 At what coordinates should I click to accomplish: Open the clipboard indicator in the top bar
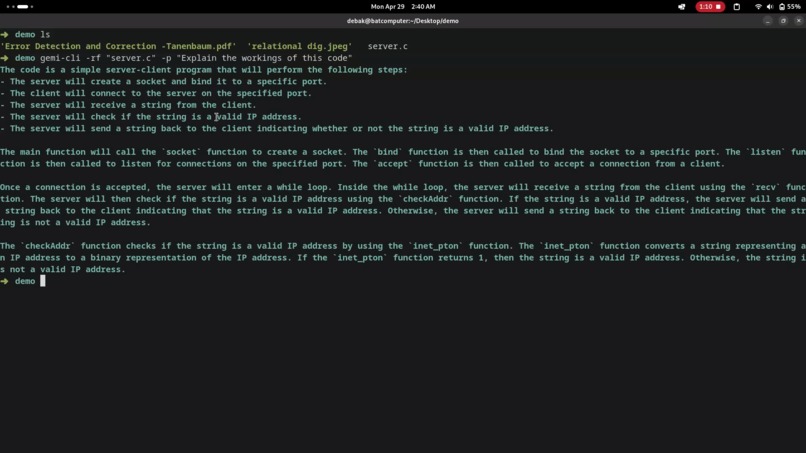(x=737, y=7)
